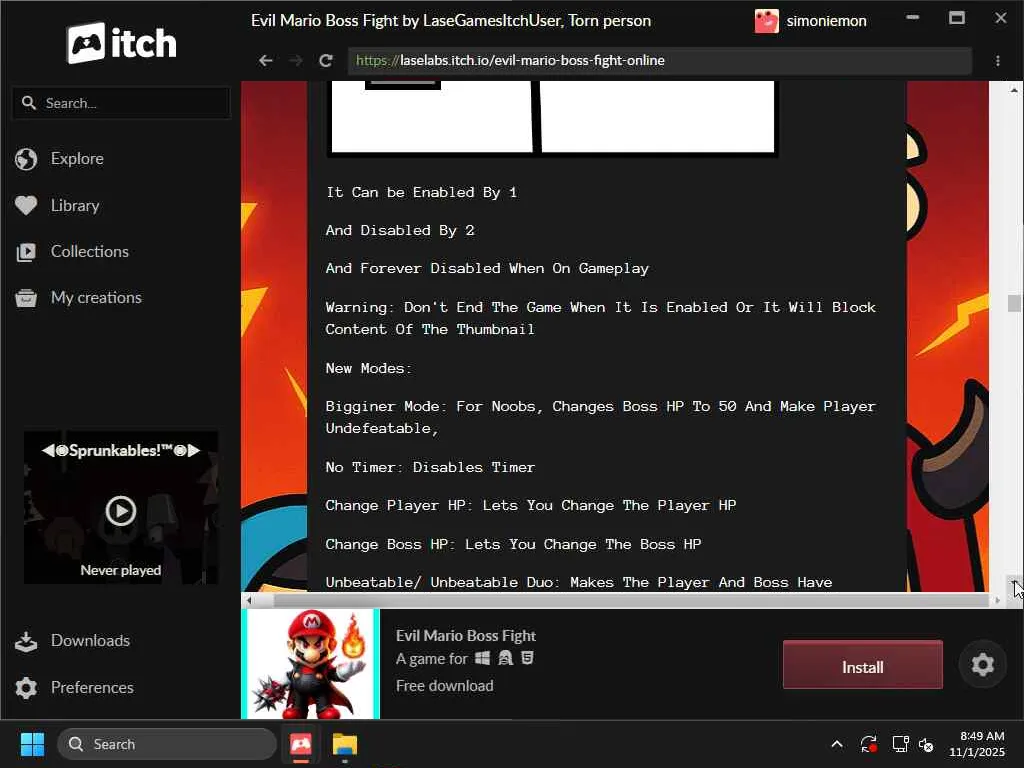Click the sync status tray icon
1024x768 pixels.
[x=869, y=744]
